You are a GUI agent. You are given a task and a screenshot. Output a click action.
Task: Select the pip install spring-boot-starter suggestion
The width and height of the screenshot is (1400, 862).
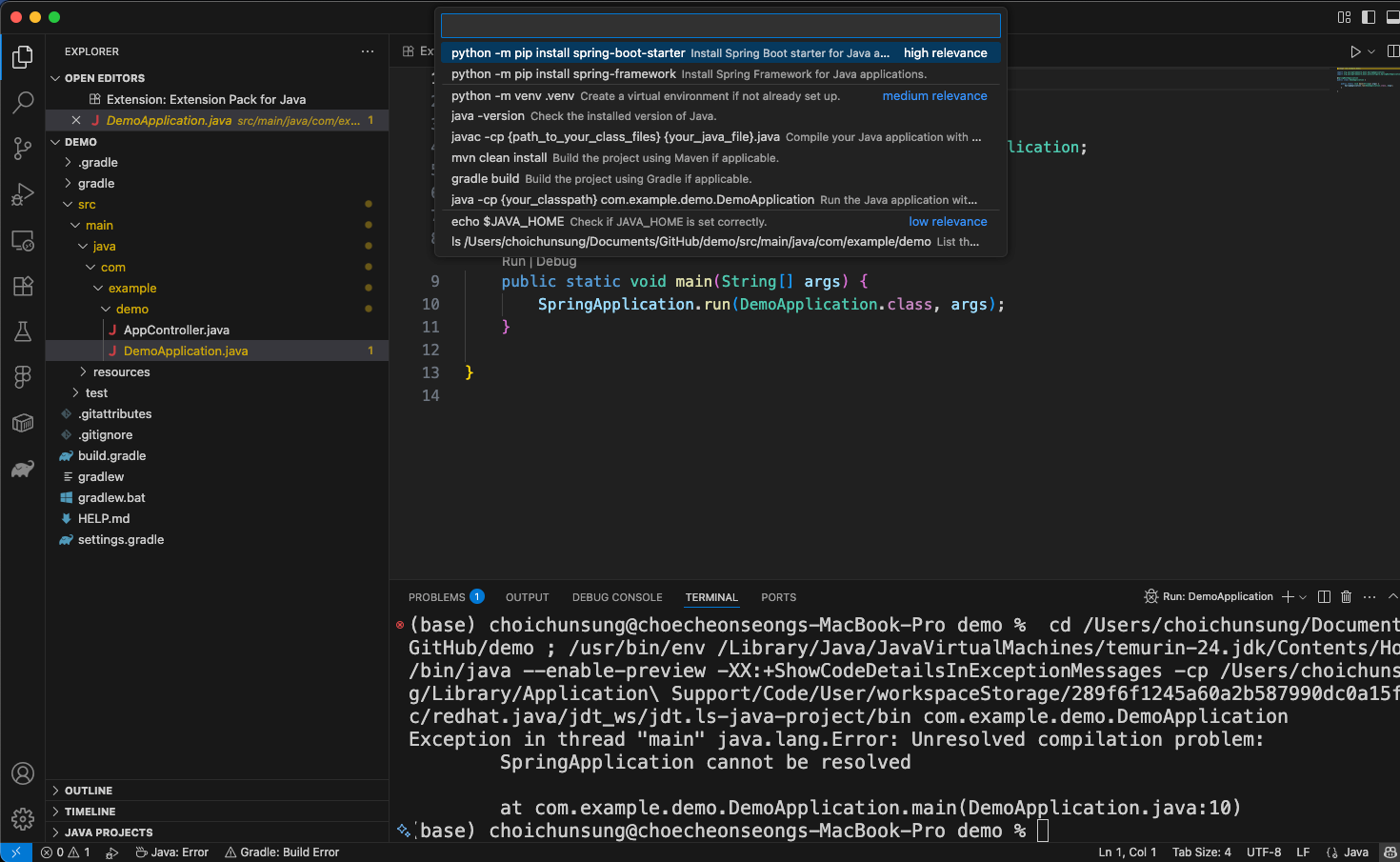(x=721, y=53)
